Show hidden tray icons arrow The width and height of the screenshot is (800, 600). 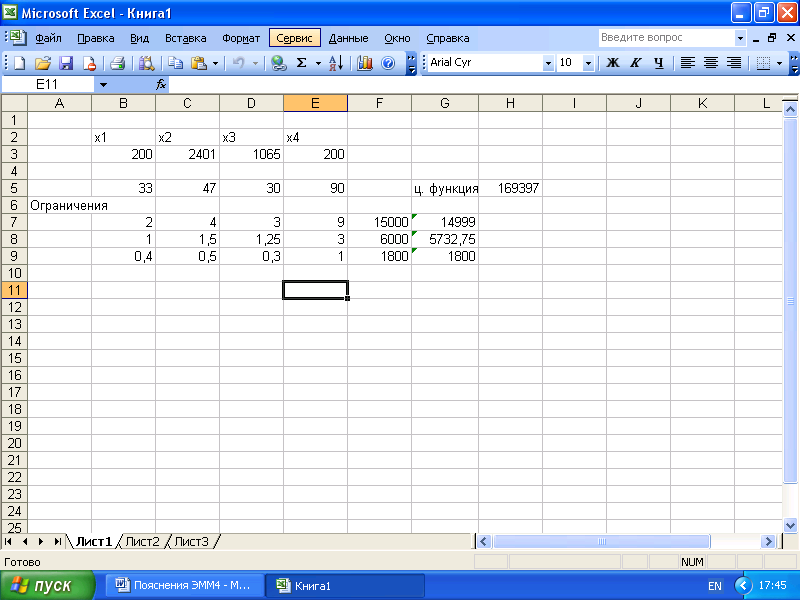pos(743,586)
